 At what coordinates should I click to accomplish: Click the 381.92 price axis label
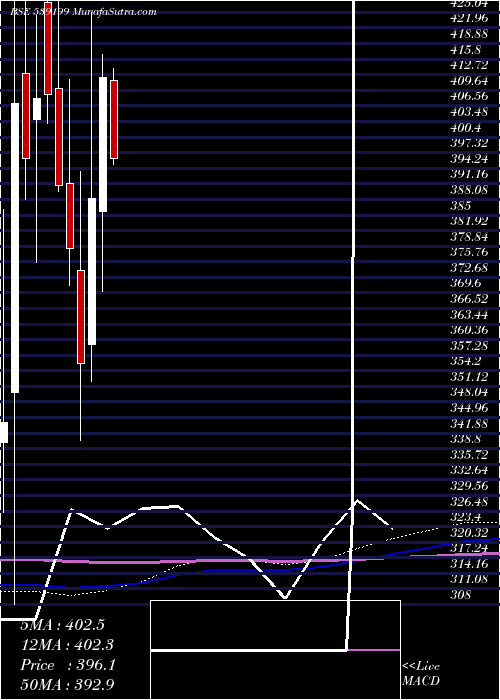click(468, 221)
